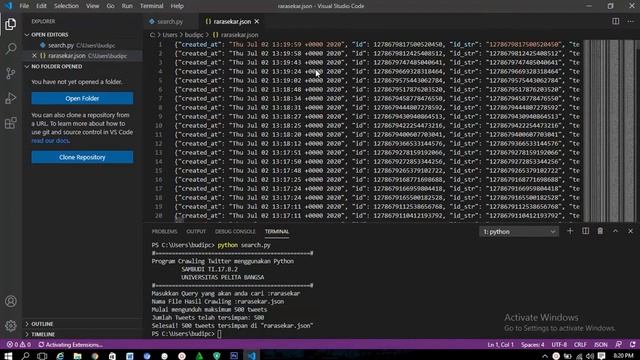Close the terminal panel
The width and height of the screenshot is (640, 360).
(630, 231)
